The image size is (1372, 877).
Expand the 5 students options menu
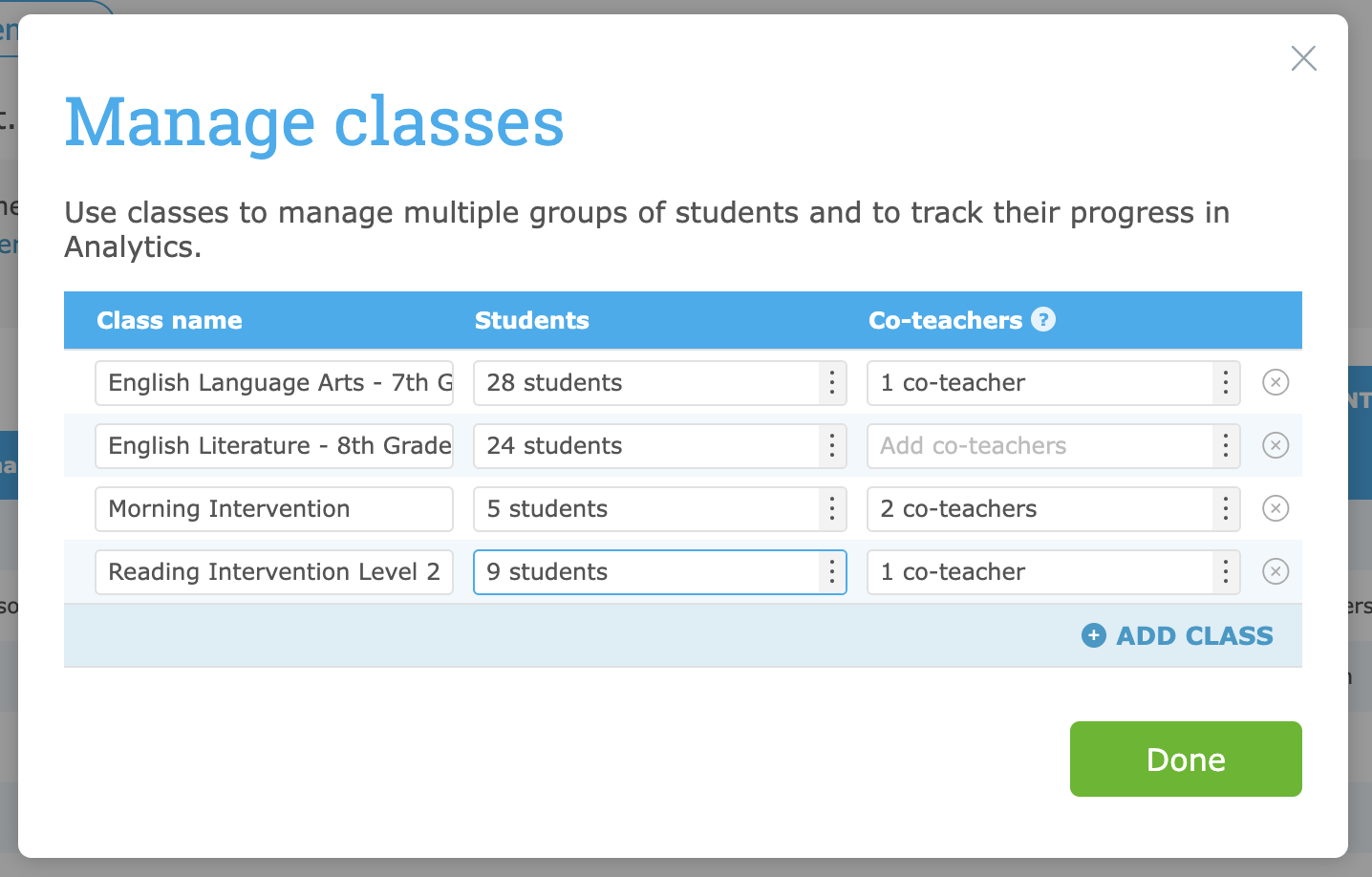point(832,509)
